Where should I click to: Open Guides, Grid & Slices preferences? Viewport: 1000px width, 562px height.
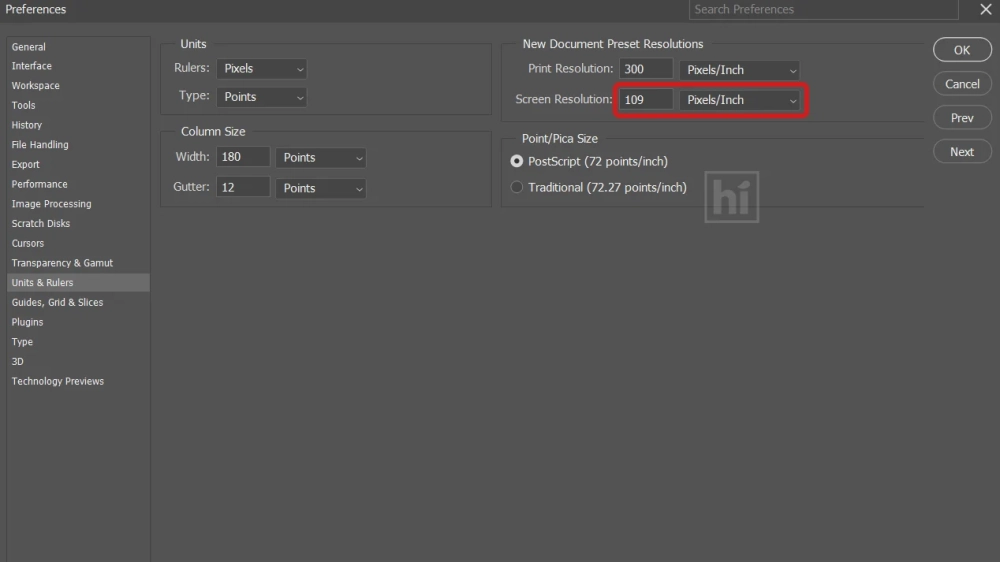pos(57,302)
